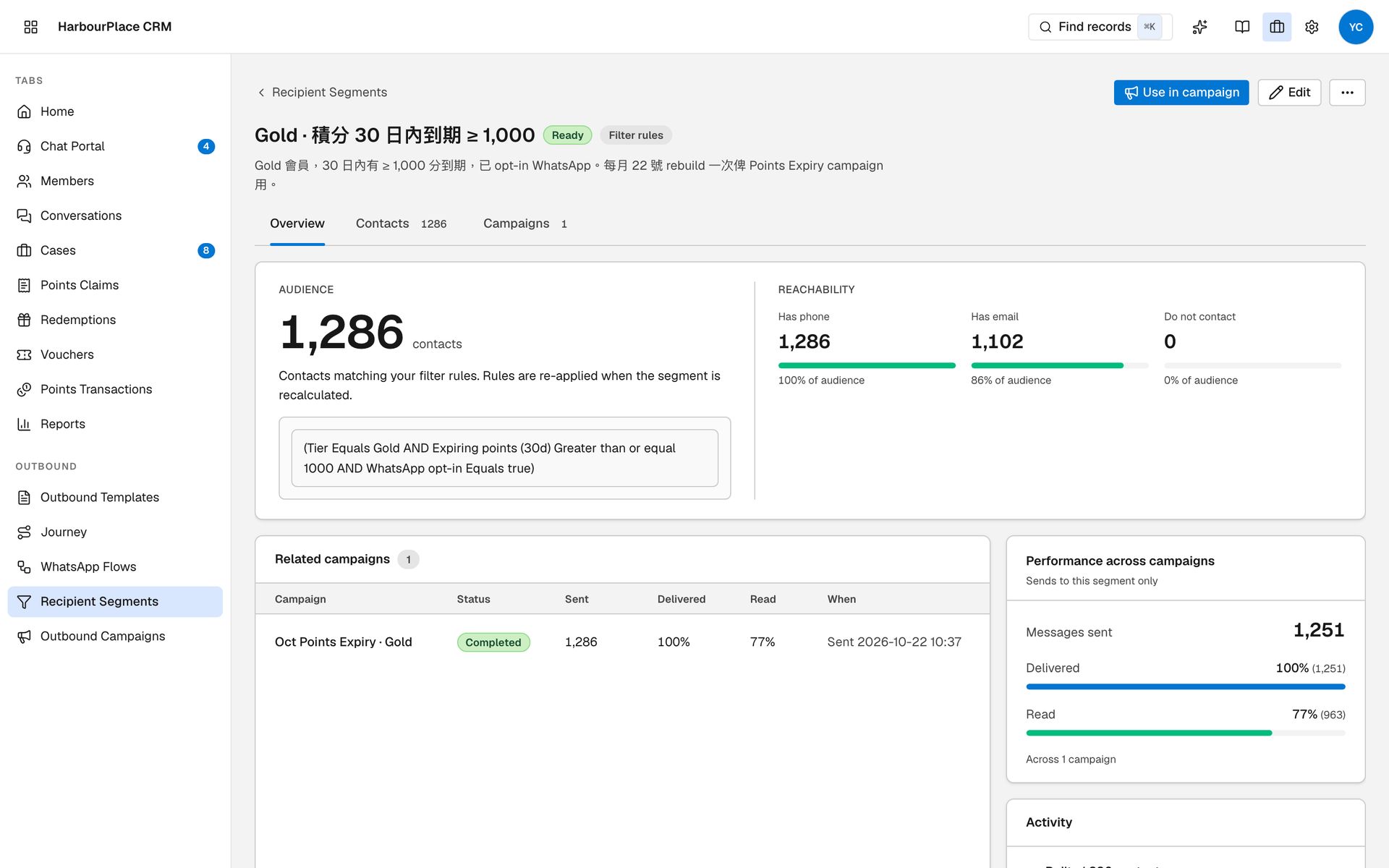The width and height of the screenshot is (1389, 868).
Task: Open Reports in sidebar
Action: (115, 424)
